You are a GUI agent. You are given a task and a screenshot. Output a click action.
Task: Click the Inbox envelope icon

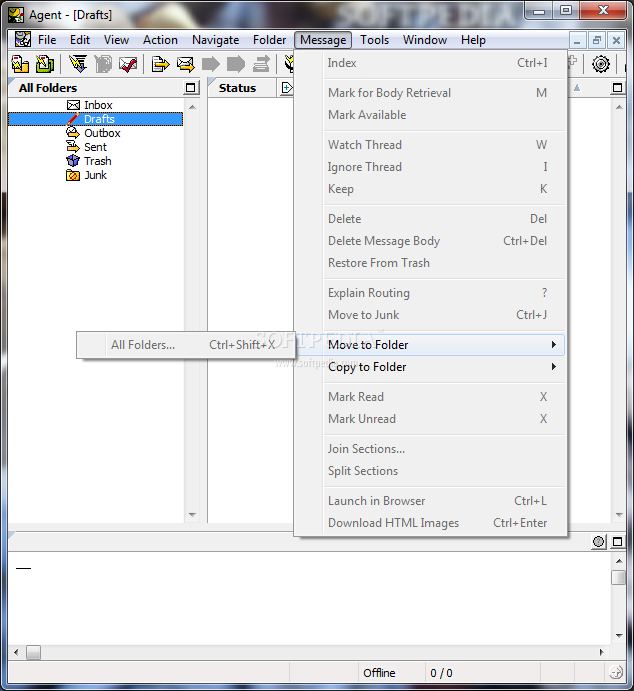[73, 105]
